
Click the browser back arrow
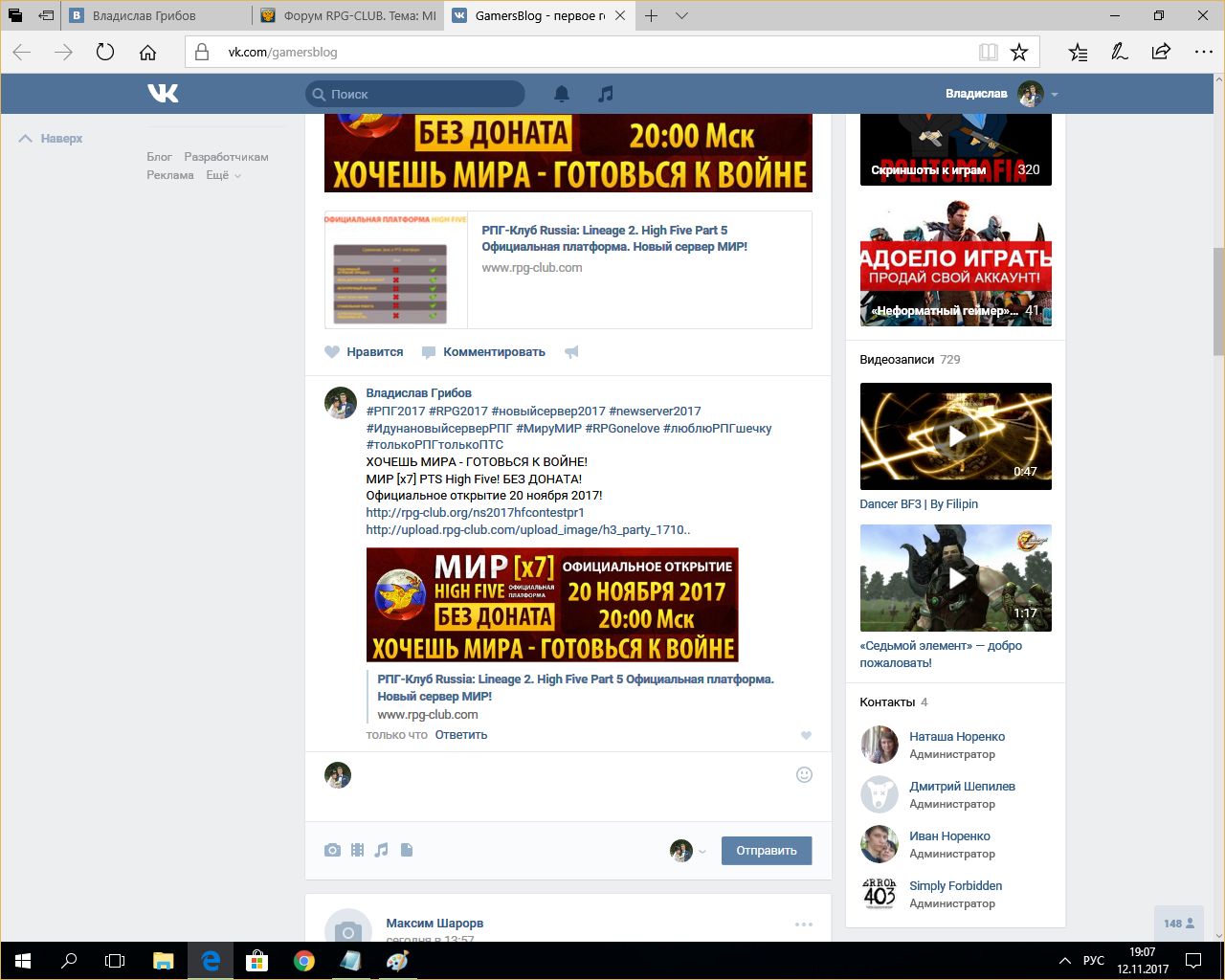tap(22, 53)
